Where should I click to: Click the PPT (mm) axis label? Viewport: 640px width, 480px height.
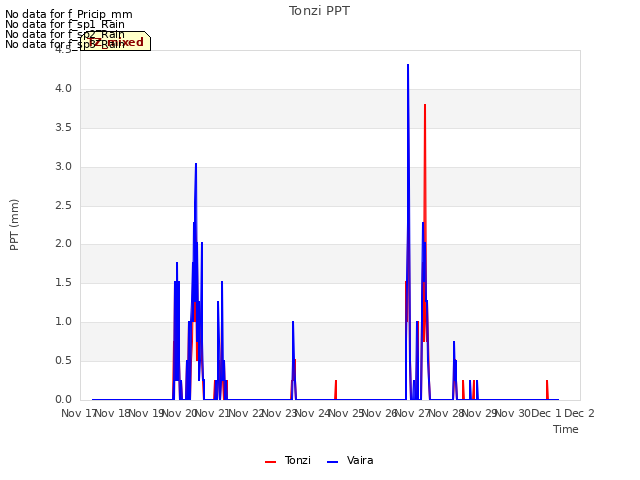tap(14, 224)
